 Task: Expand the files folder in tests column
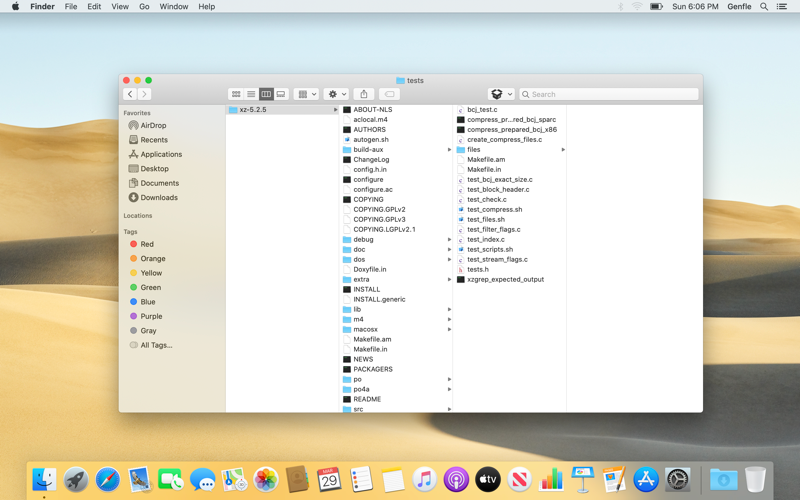563,149
